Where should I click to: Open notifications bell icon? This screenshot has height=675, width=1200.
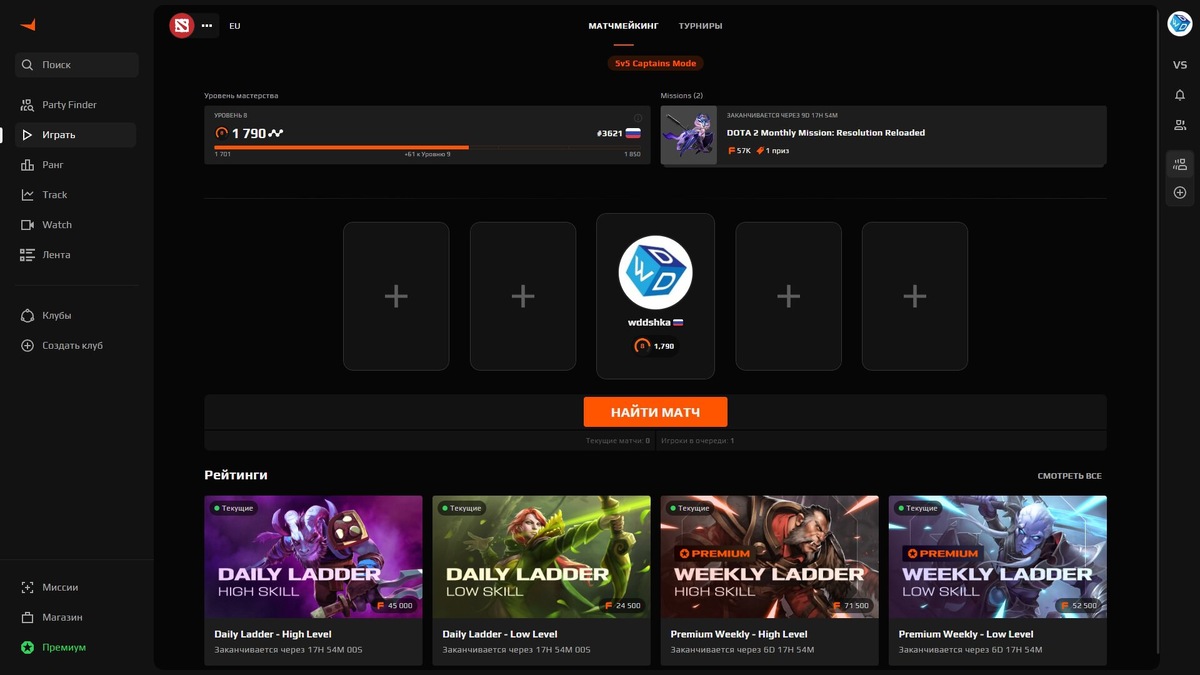tap(1180, 95)
